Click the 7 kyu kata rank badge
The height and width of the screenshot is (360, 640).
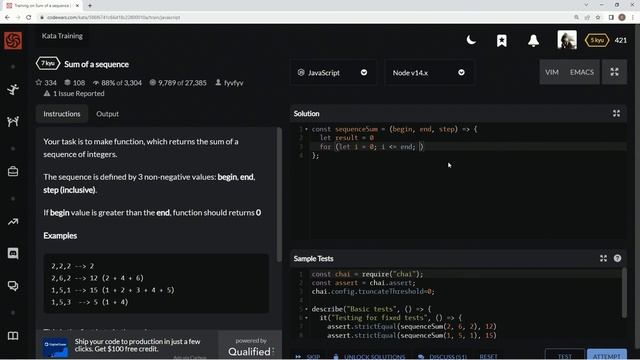coord(48,64)
